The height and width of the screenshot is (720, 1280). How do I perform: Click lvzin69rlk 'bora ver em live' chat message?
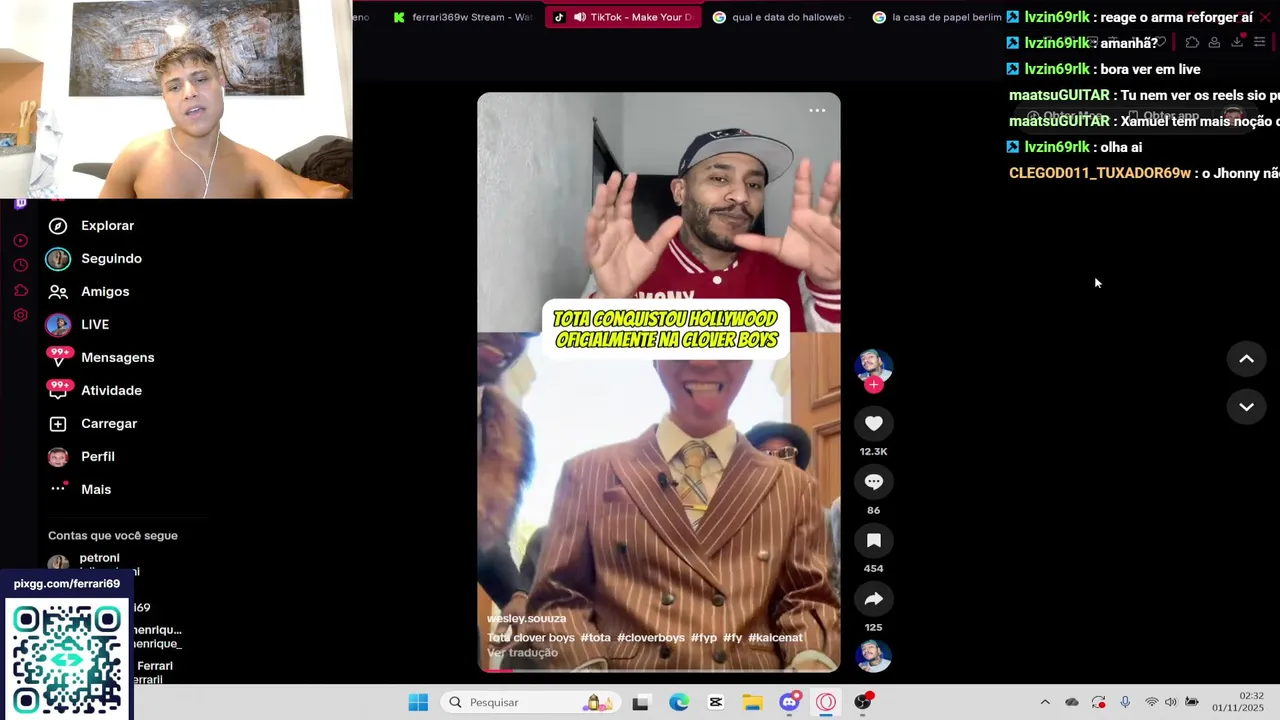[x=1104, y=69]
